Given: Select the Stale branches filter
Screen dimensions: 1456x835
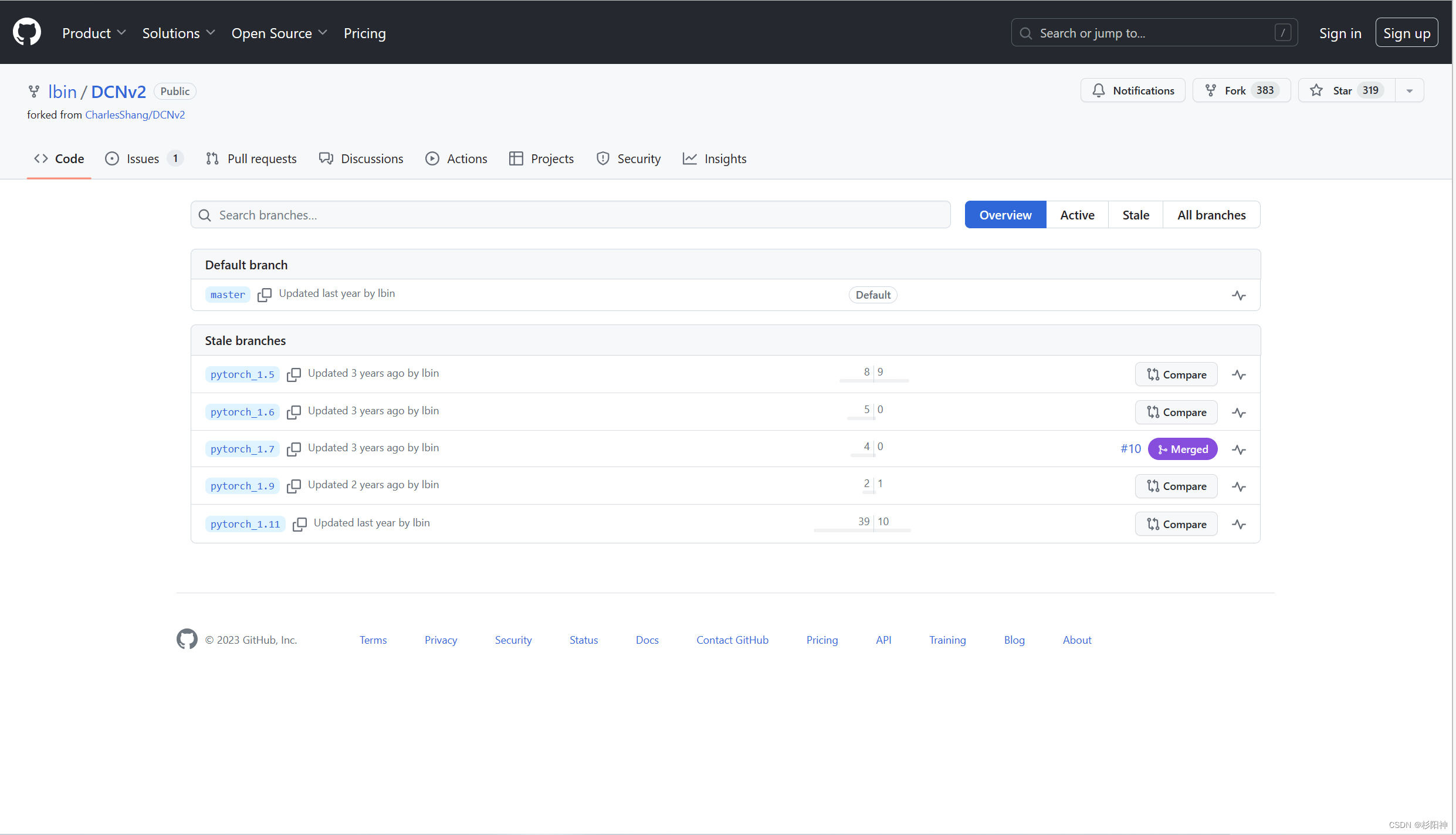Looking at the screenshot, I should click(1135, 215).
